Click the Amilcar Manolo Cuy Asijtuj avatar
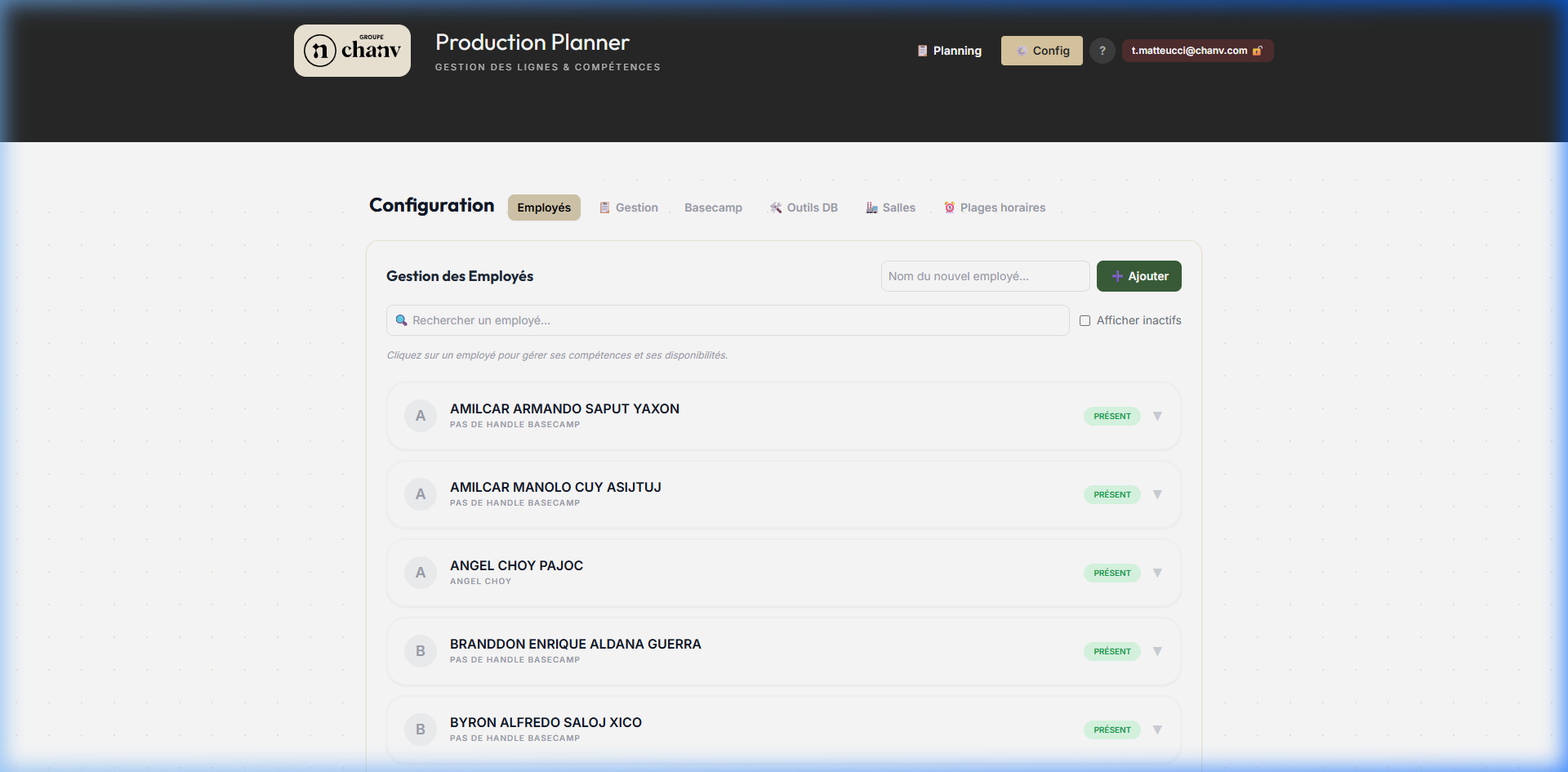The height and width of the screenshot is (772, 1568). point(421,494)
